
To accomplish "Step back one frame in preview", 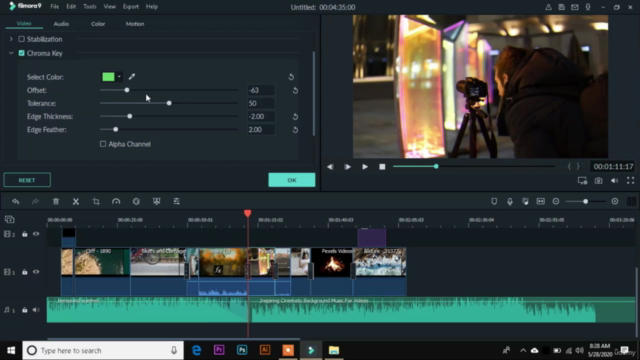I will point(330,167).
